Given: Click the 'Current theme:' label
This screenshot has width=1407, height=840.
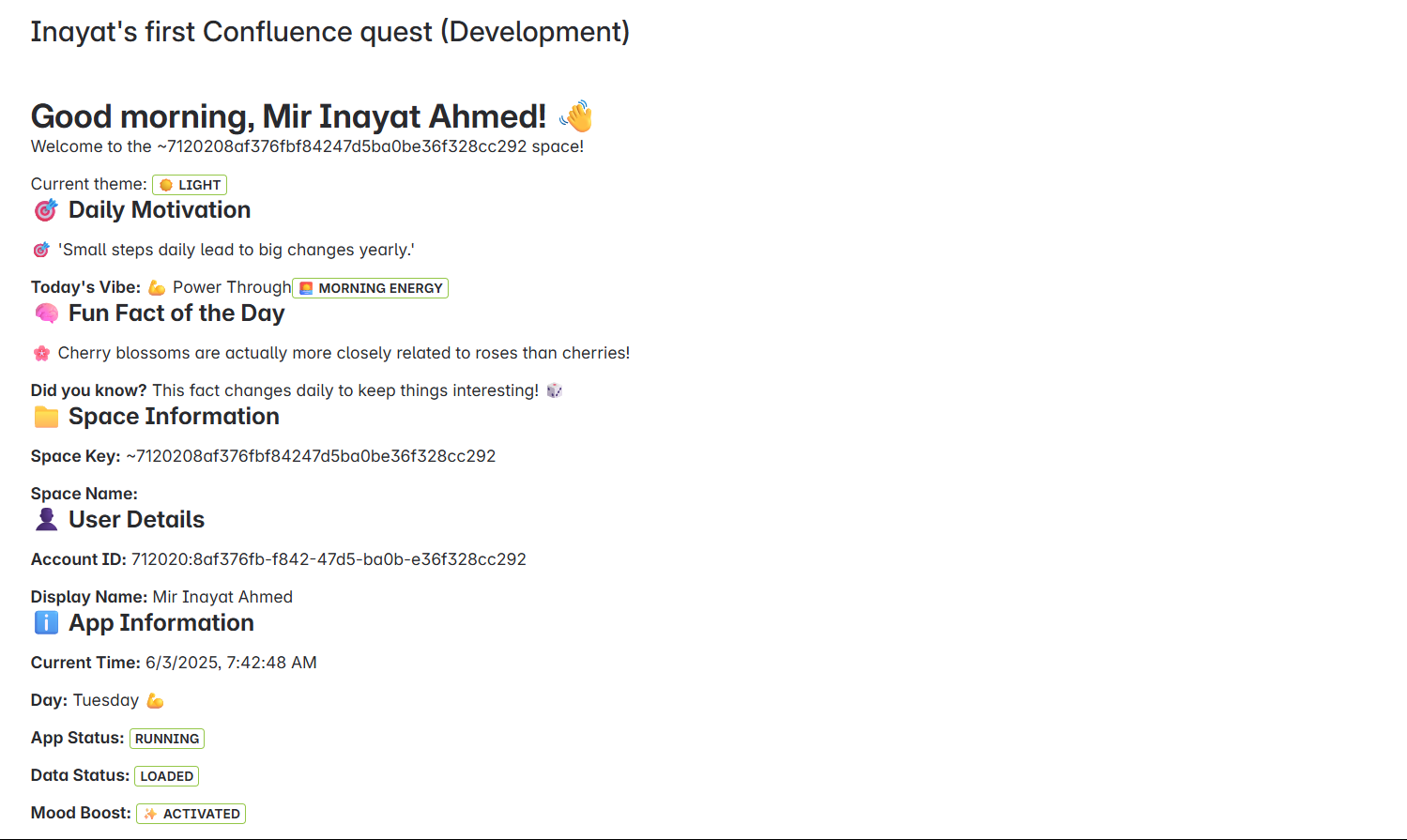Looking at the screenshot, I should (x=89, y=184).
